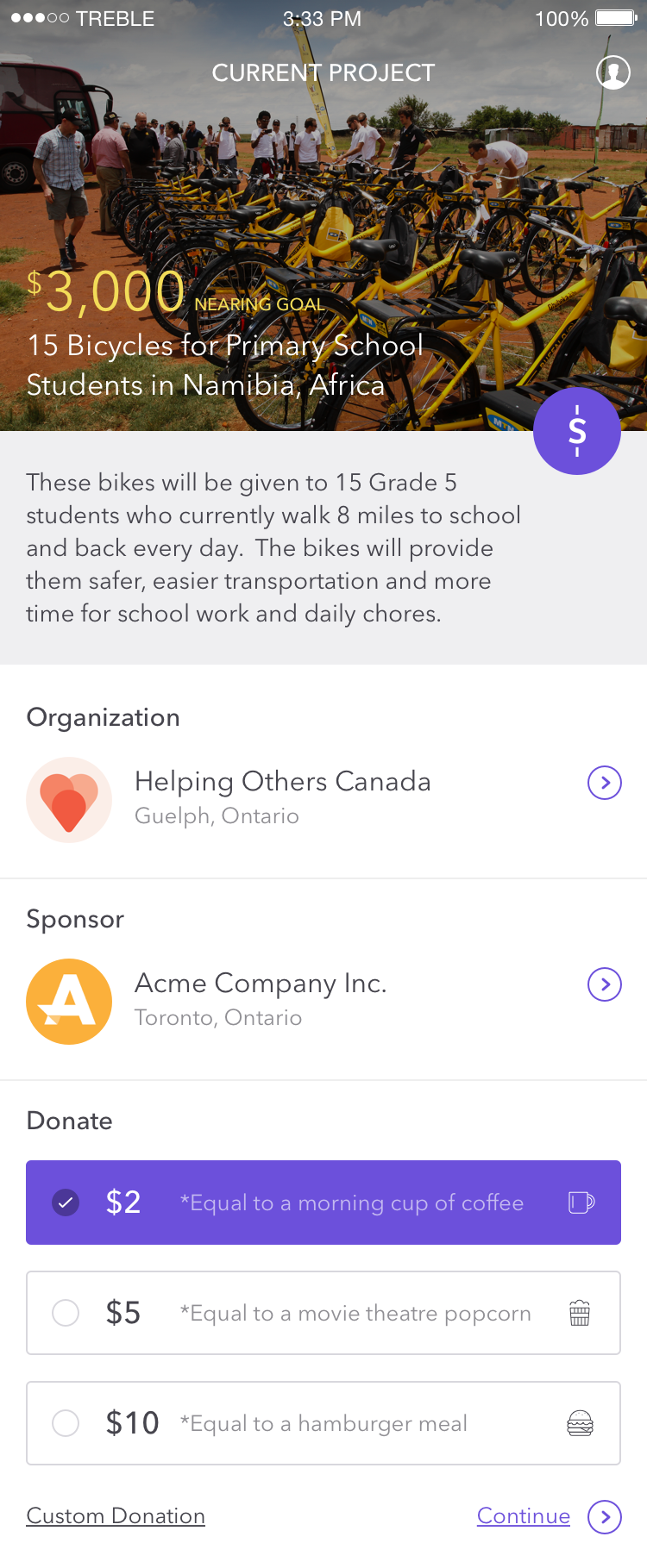Click the popcorn icon
Image resolution: width=647 pixels, height=1568 pixels.
tap(580, 1313)
